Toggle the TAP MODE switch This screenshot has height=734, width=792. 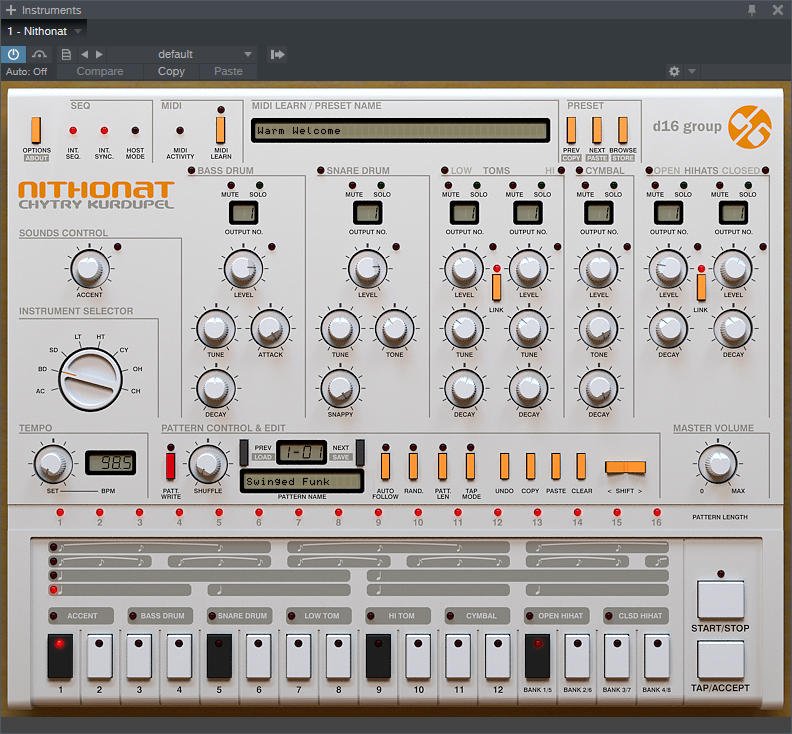click(470, 466)
